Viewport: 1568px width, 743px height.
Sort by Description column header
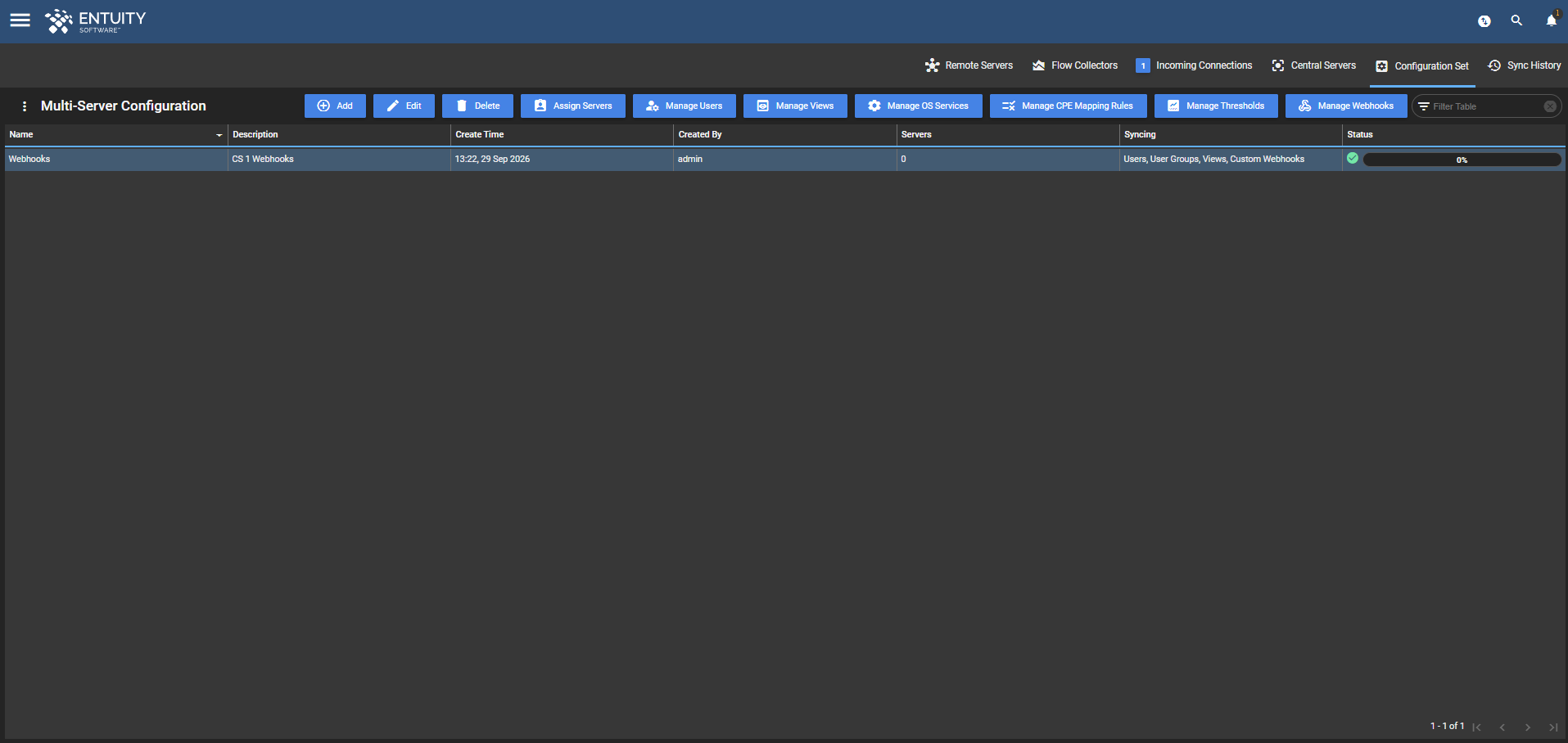339,134
